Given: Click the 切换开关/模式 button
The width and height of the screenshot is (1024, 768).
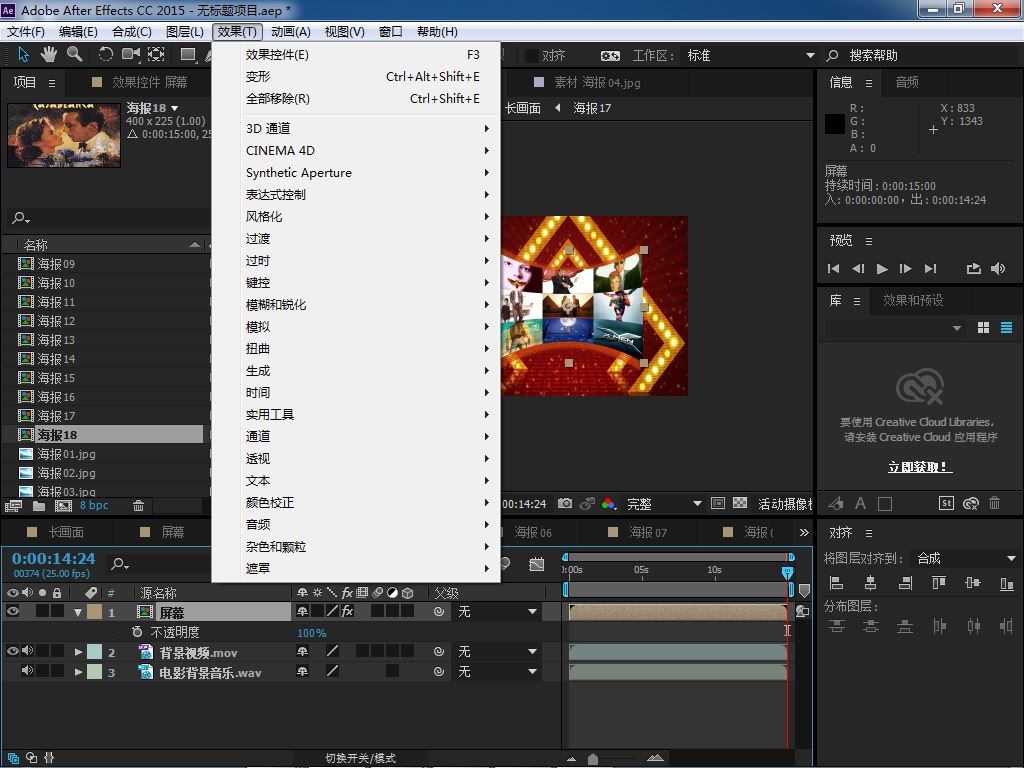Looking at the screenshot, I should (x=360, y=758).
